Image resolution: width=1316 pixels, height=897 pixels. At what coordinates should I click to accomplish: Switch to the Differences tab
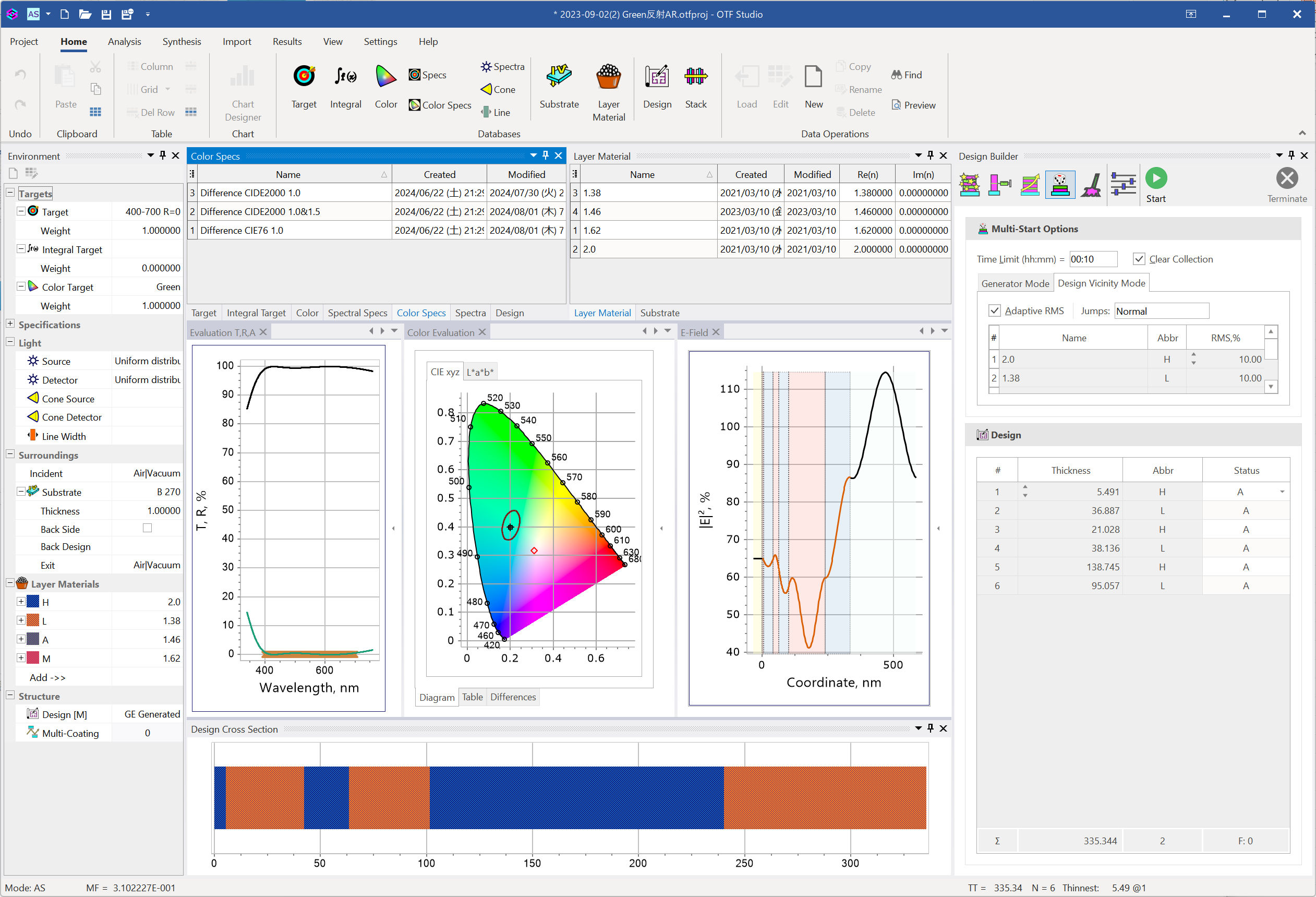coord(513,697)
